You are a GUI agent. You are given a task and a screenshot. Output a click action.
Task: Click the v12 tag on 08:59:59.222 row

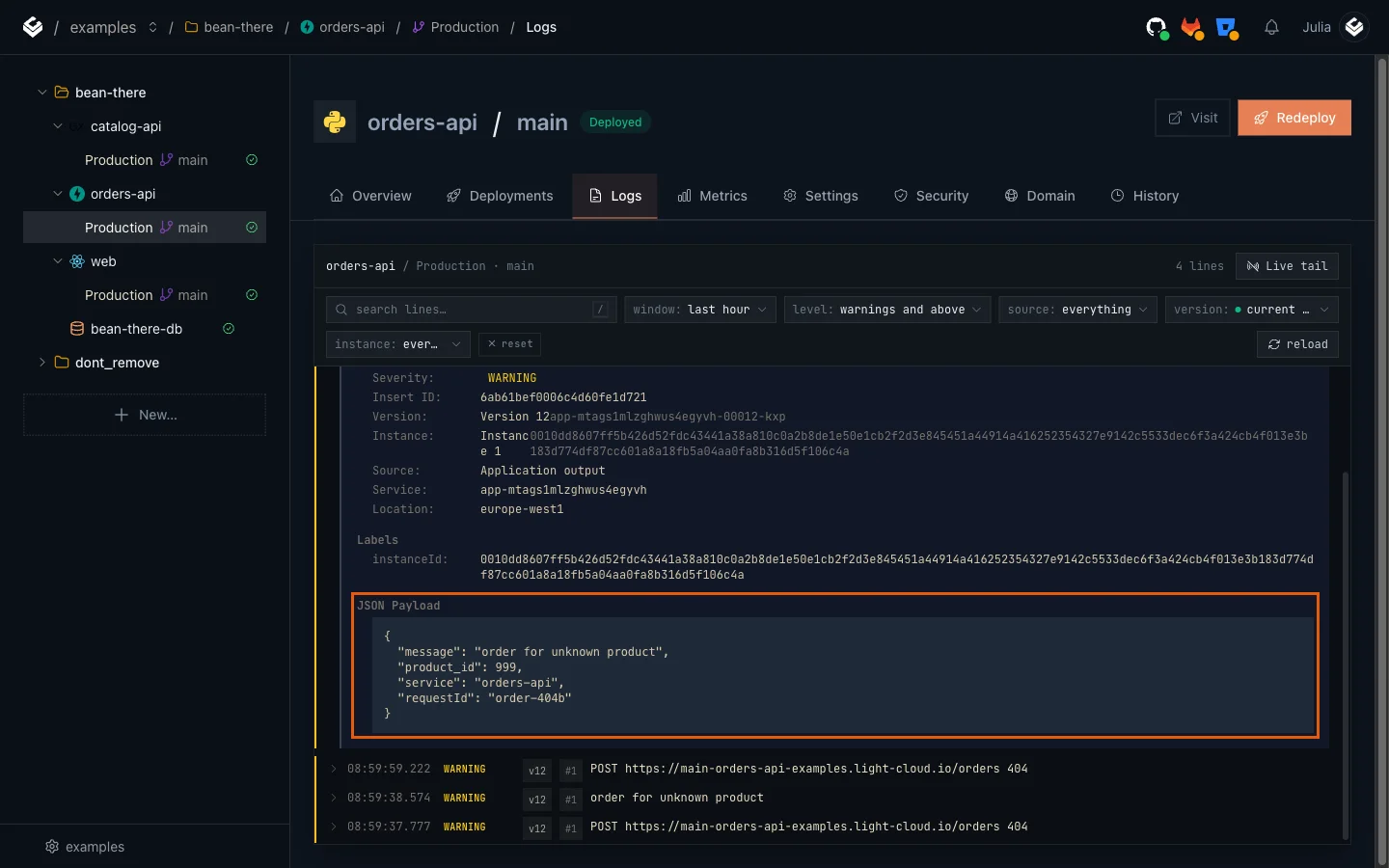tap(537, 771)
